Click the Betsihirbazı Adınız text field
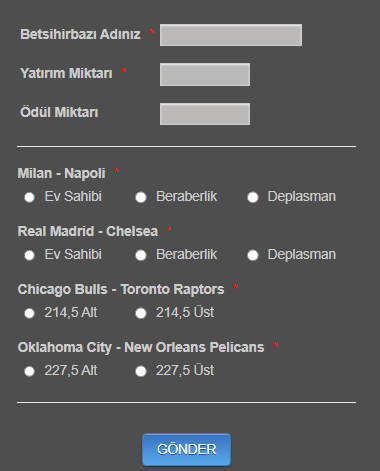 click(231, 35)
